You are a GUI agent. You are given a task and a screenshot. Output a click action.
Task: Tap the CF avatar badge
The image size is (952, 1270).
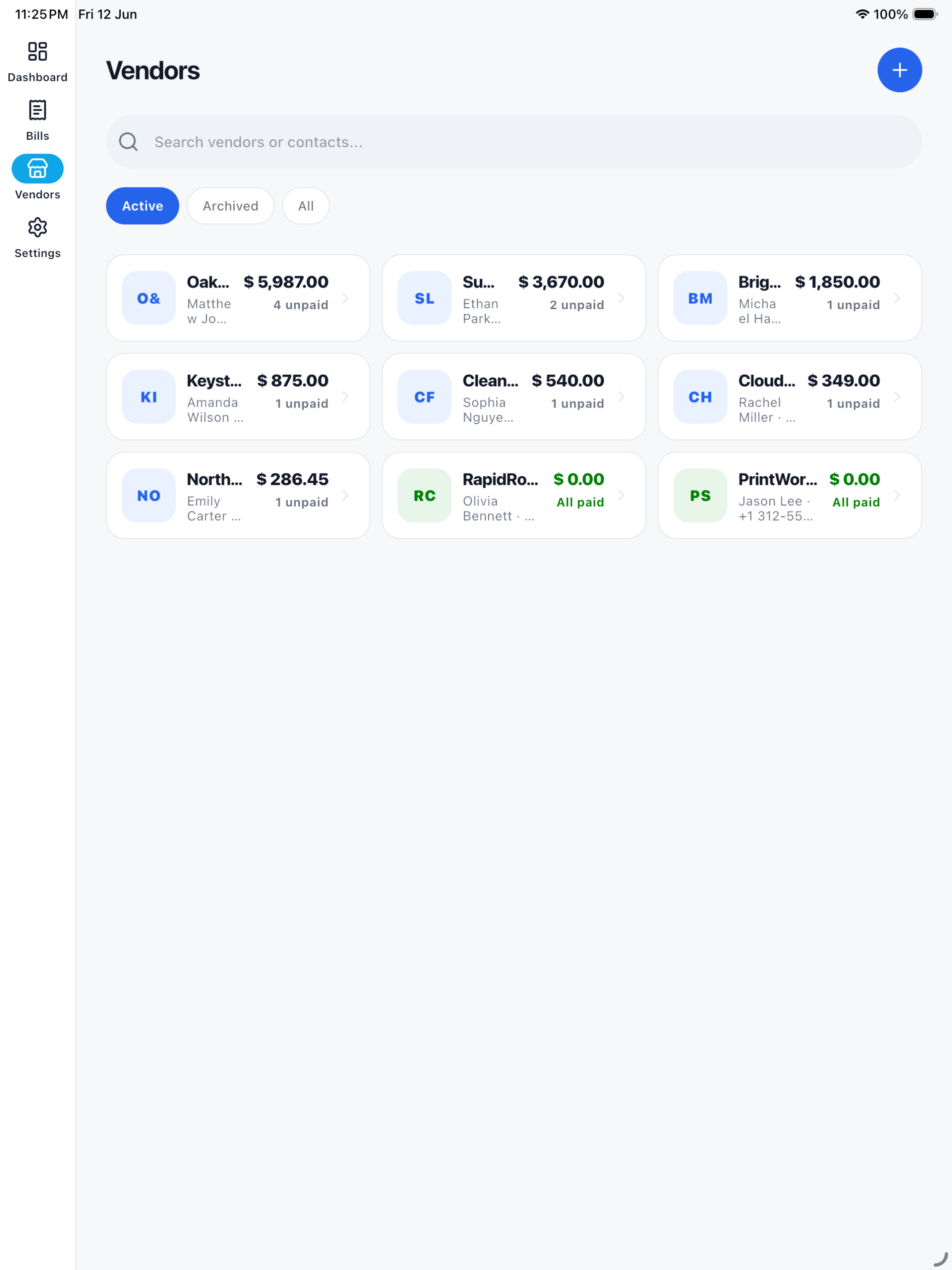(424, 397)
